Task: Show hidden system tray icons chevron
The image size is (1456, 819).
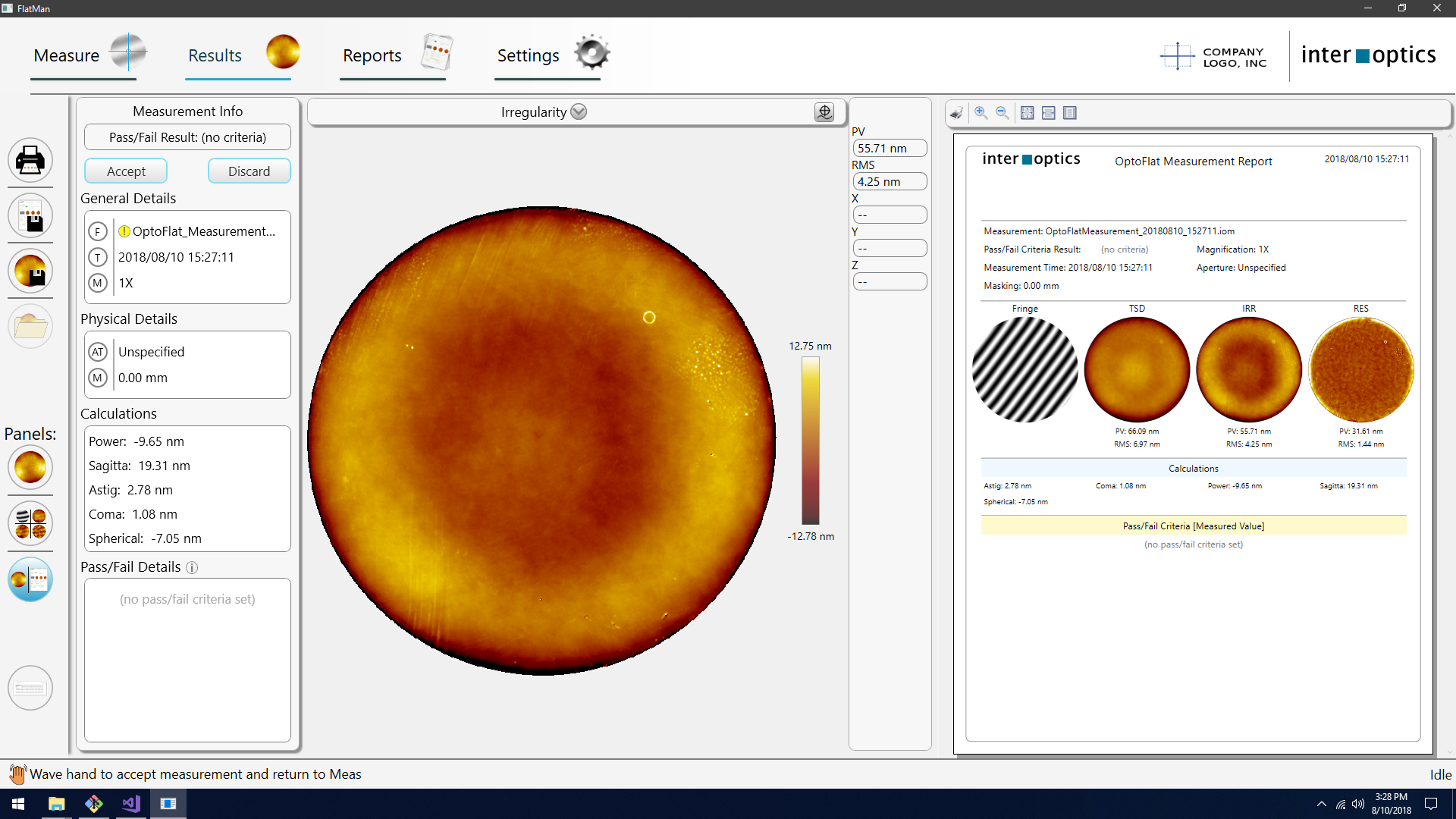Action: pos(1322,804)
